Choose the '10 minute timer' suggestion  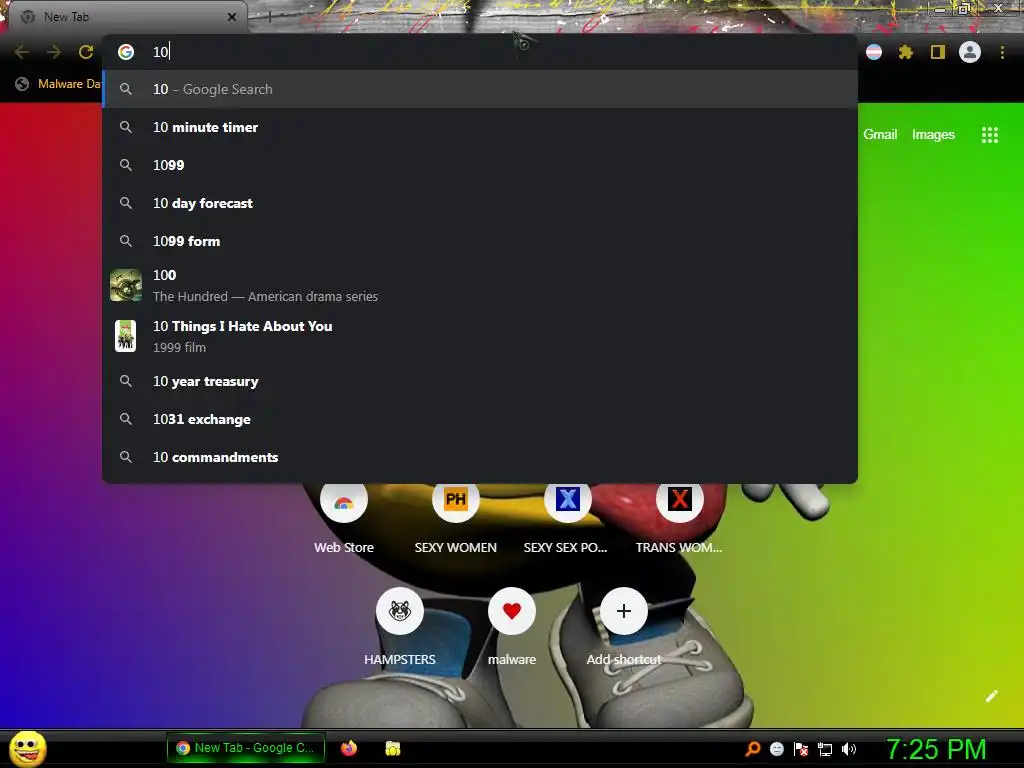click(480, 127)
